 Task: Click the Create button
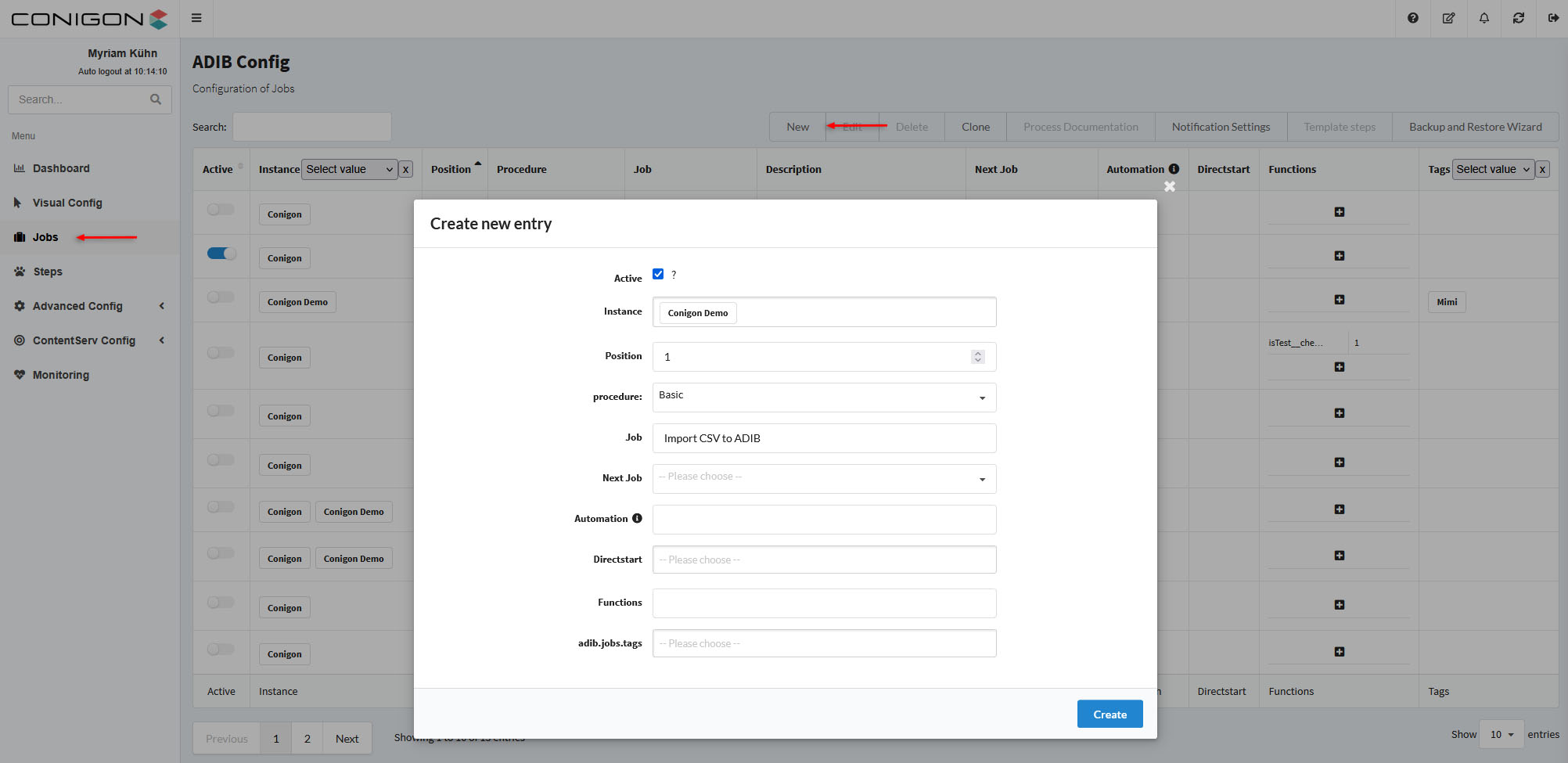(x=1109, y=714)
